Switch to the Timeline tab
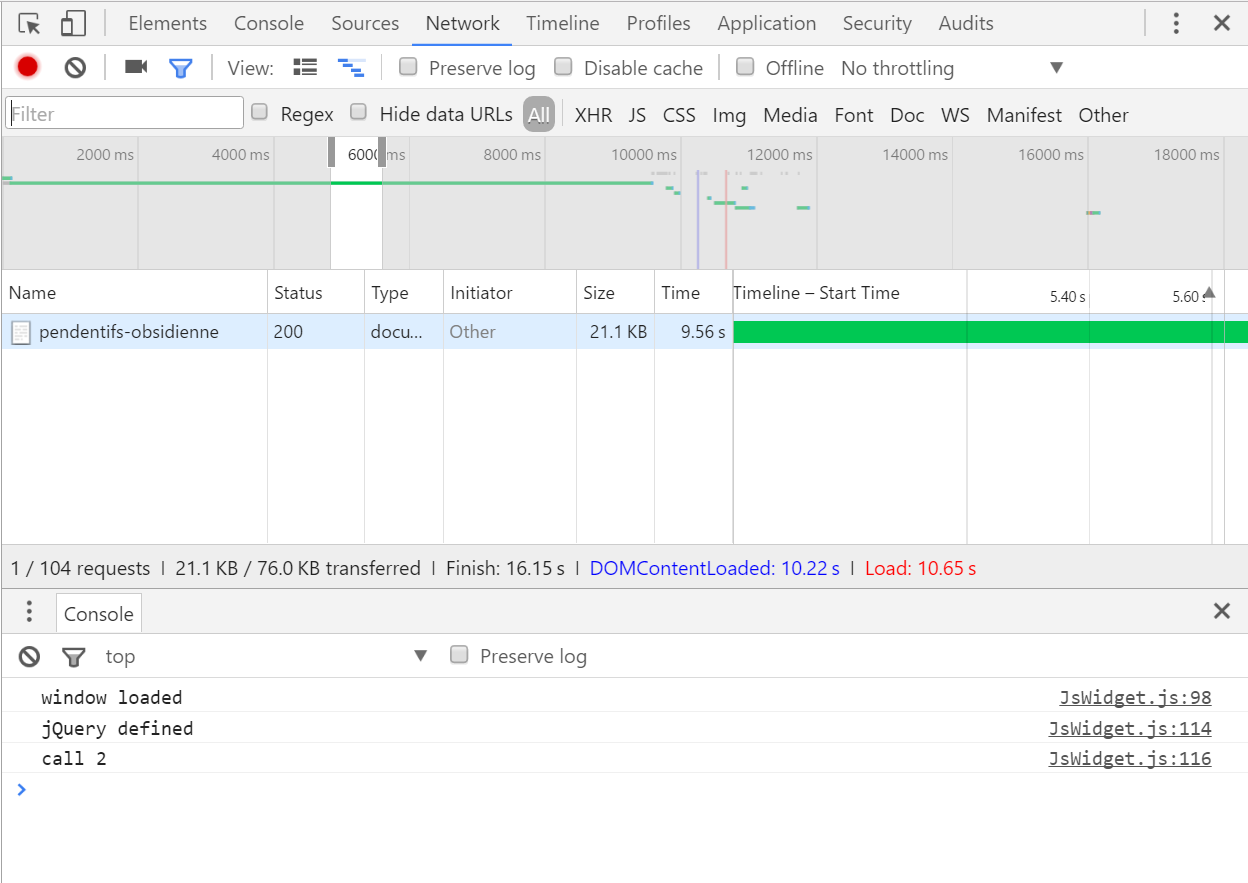 point(563,23)
